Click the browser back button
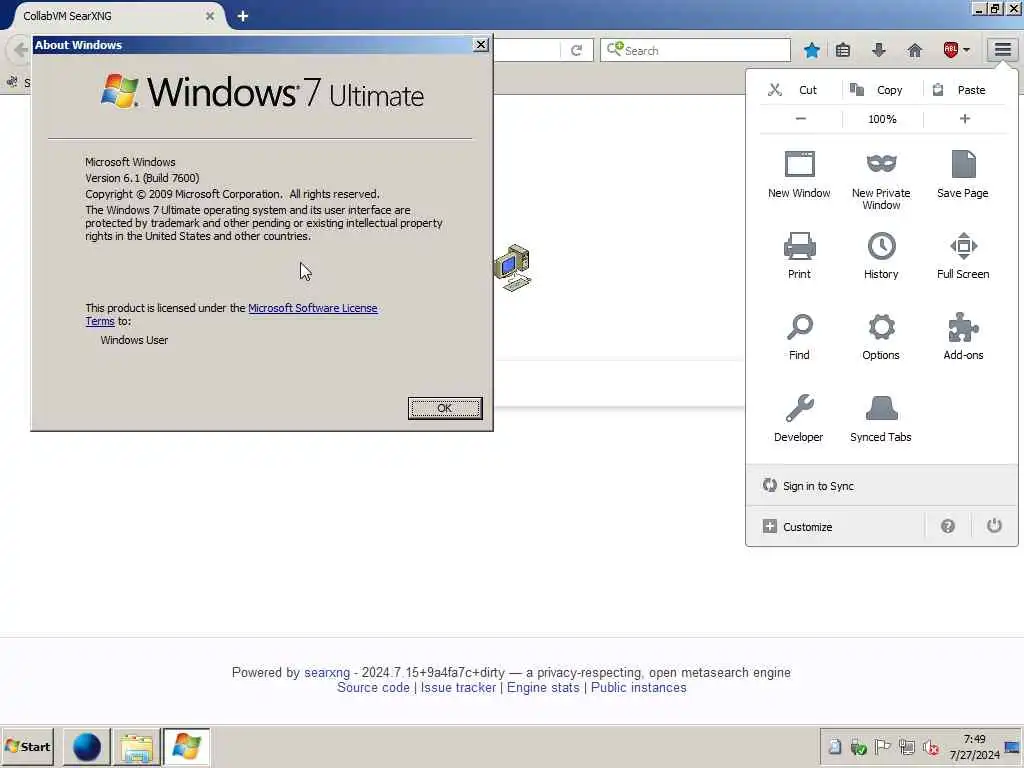Image resolution: width=1024 pixels, height=768 pixels. coord(18,50)
